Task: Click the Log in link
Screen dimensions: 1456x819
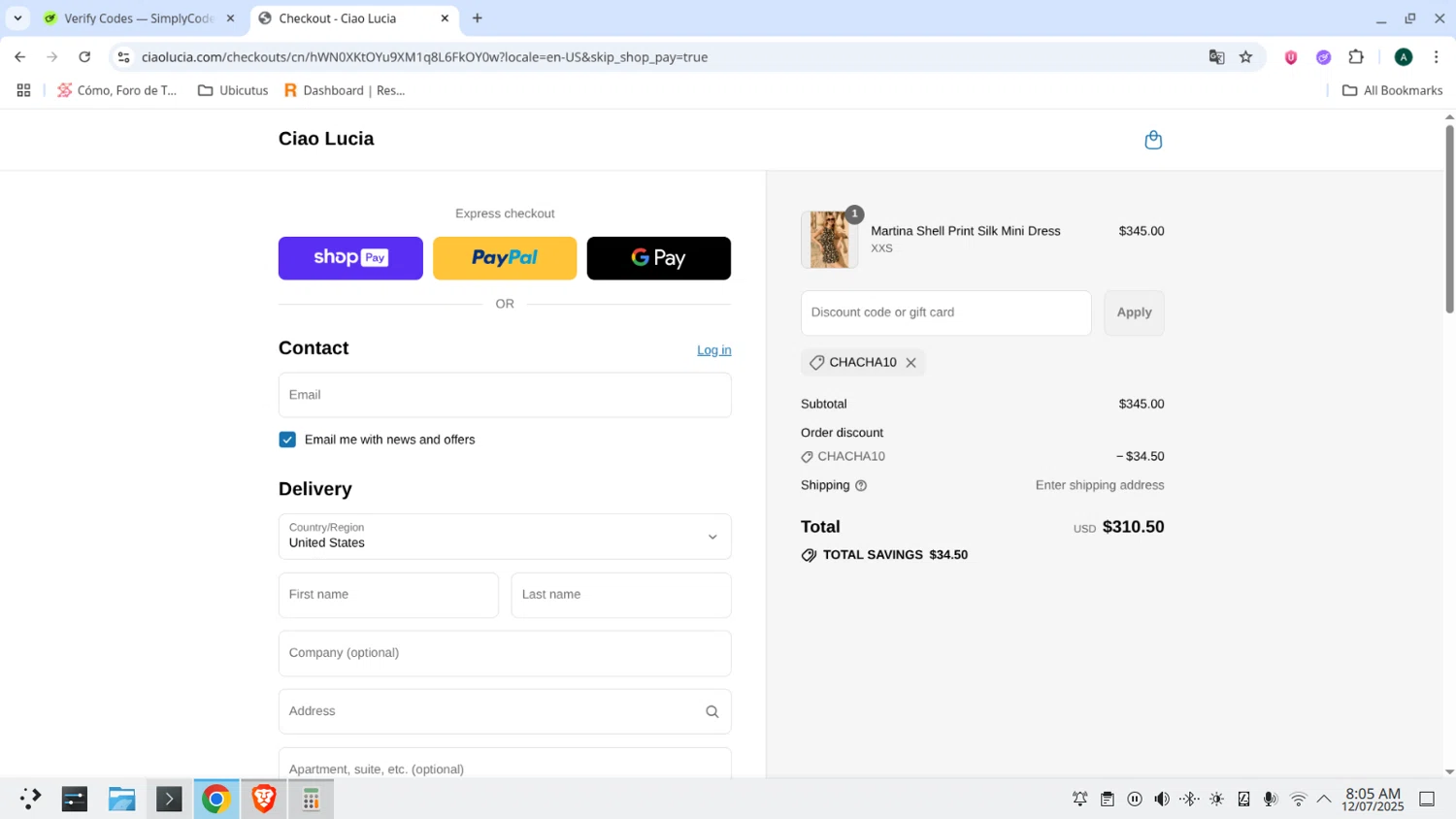Action: point(714,350)
